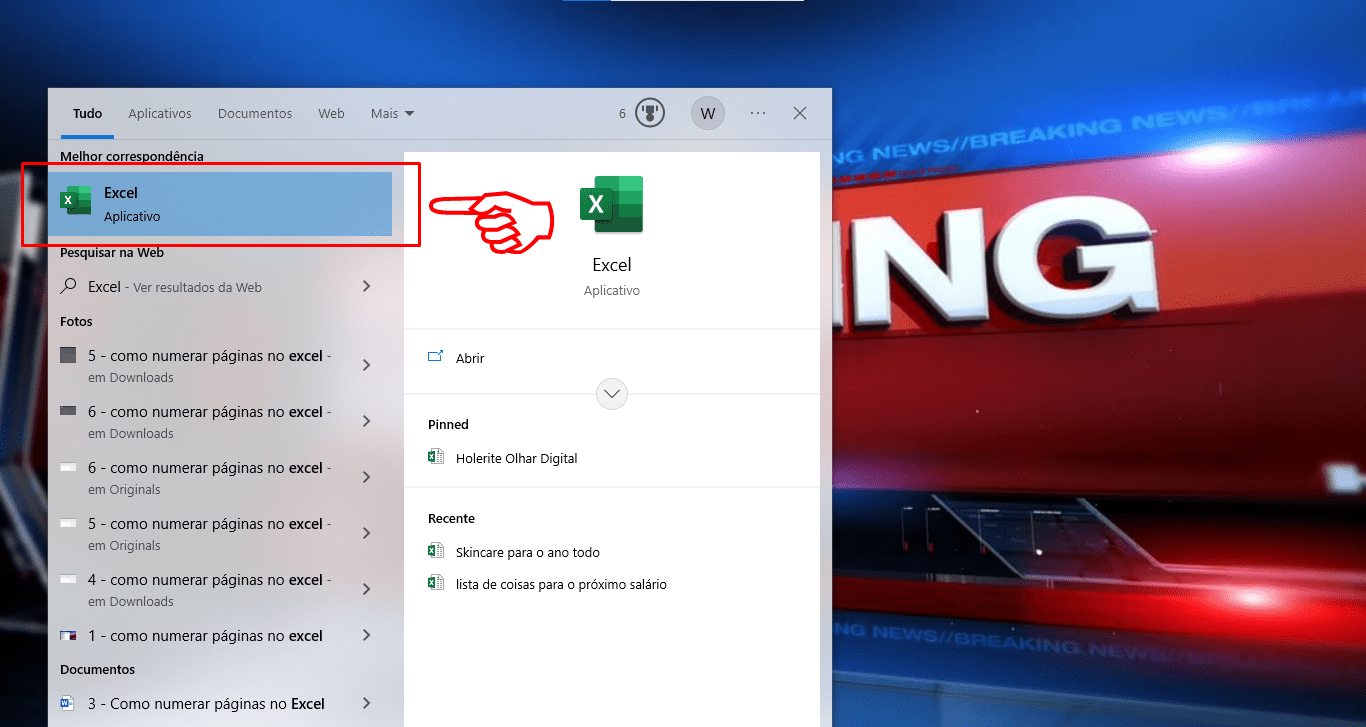1366x727 pixels.
Task: Click Excel file icon beside lista de coisas
Action: coord(435,583)
